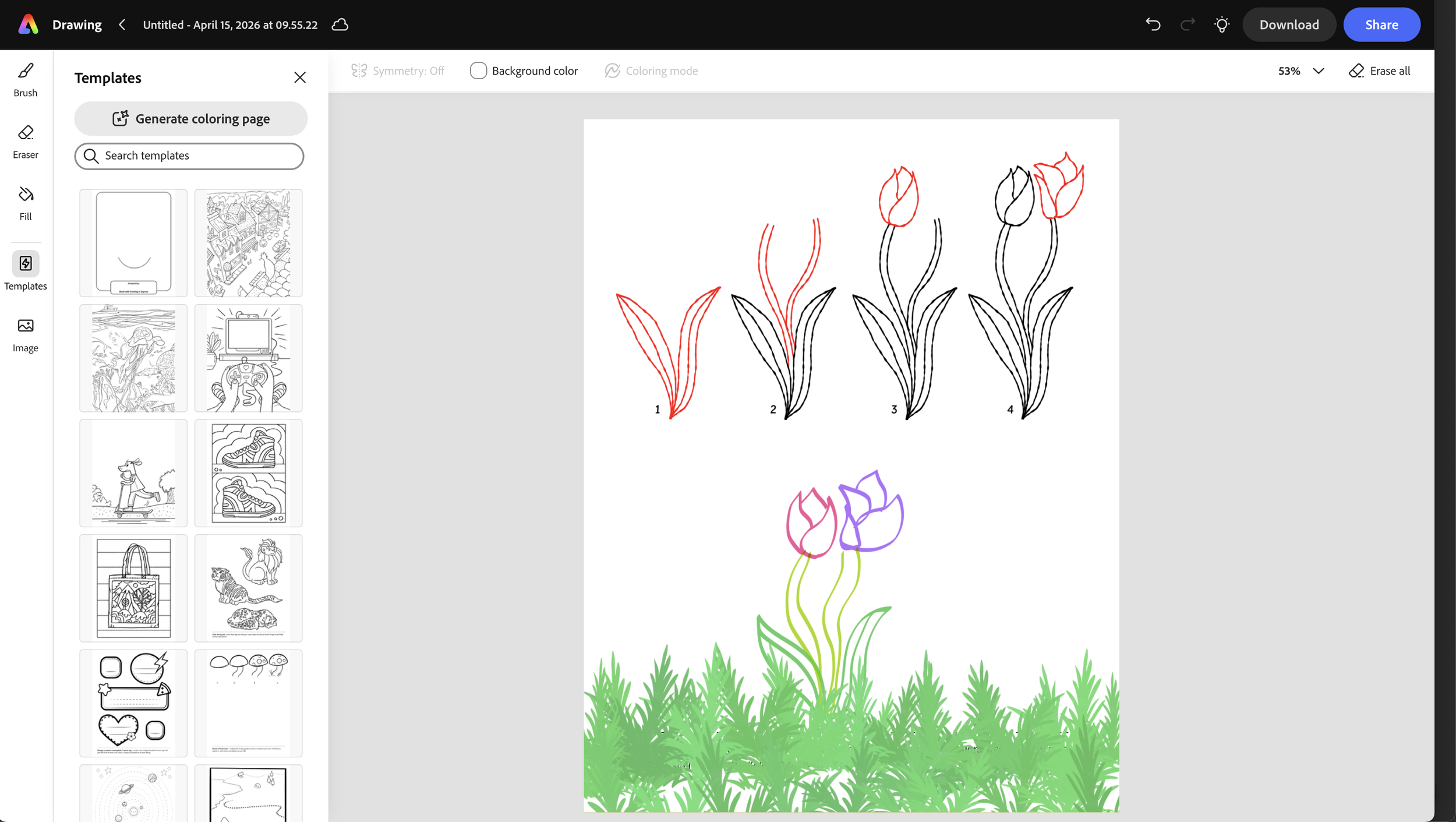
Task: Click the Download button
Action: [x=1289, y=24]
